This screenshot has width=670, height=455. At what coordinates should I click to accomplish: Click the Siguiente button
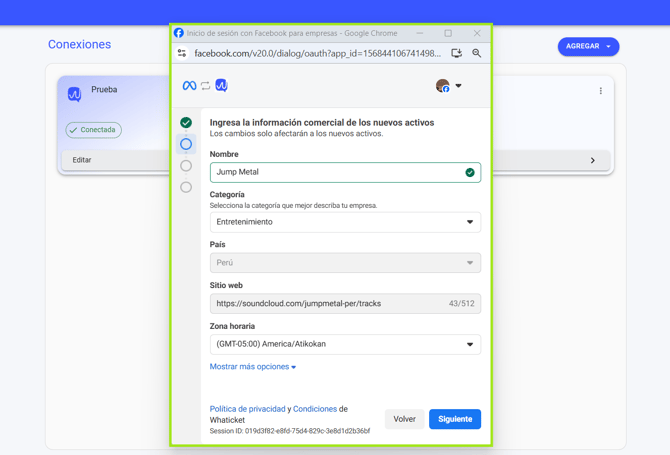(x=455, y=419)
